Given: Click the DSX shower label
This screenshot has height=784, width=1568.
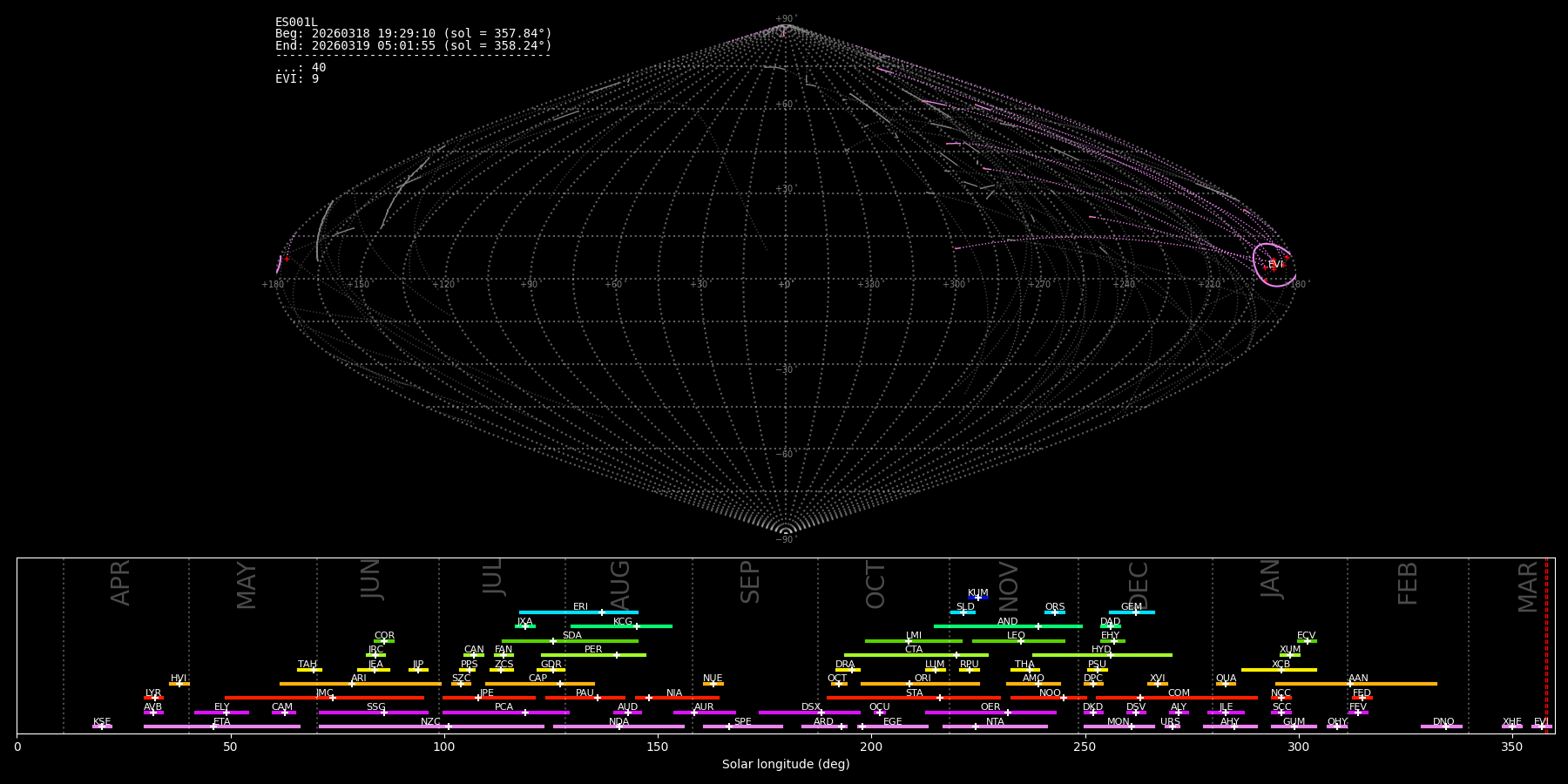Looking at the screenshot, I should [x=811, y=706].
